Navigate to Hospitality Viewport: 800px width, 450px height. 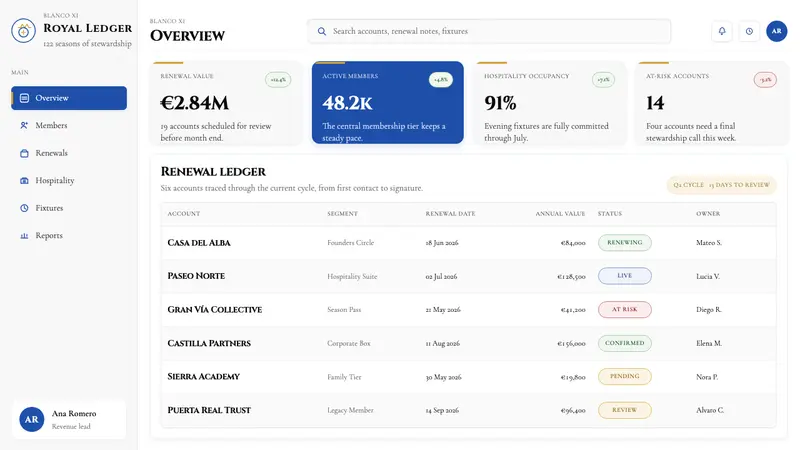69,181
